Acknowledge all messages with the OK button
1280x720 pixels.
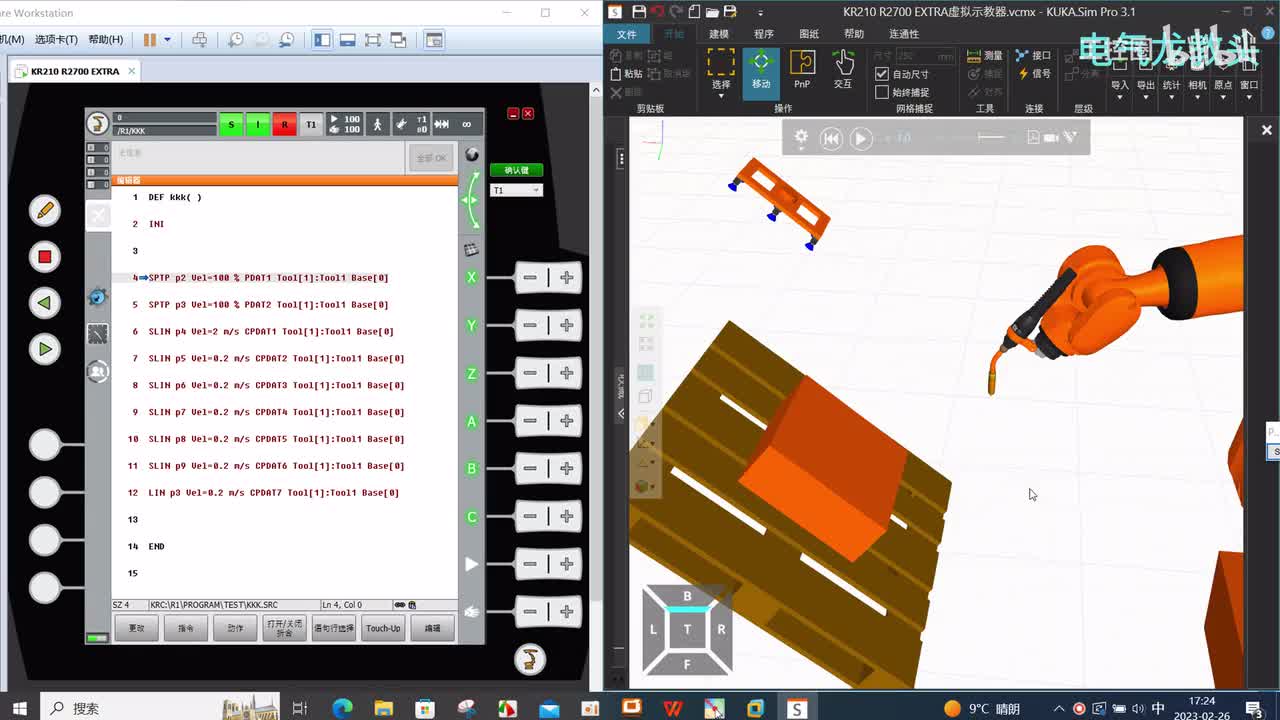point(432,158)
